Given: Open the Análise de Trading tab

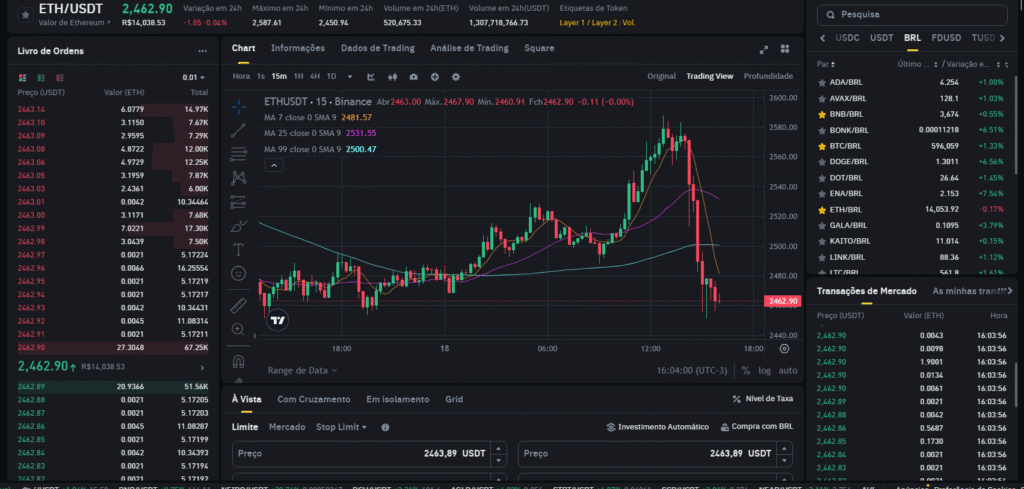Looking at the screenshot, I should coord(469,48).
